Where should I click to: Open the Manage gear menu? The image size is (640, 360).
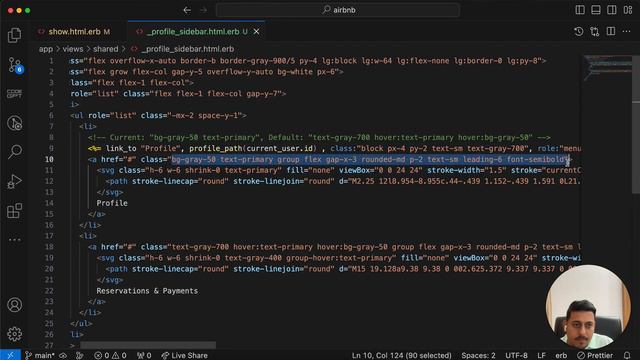coord(15,334)
